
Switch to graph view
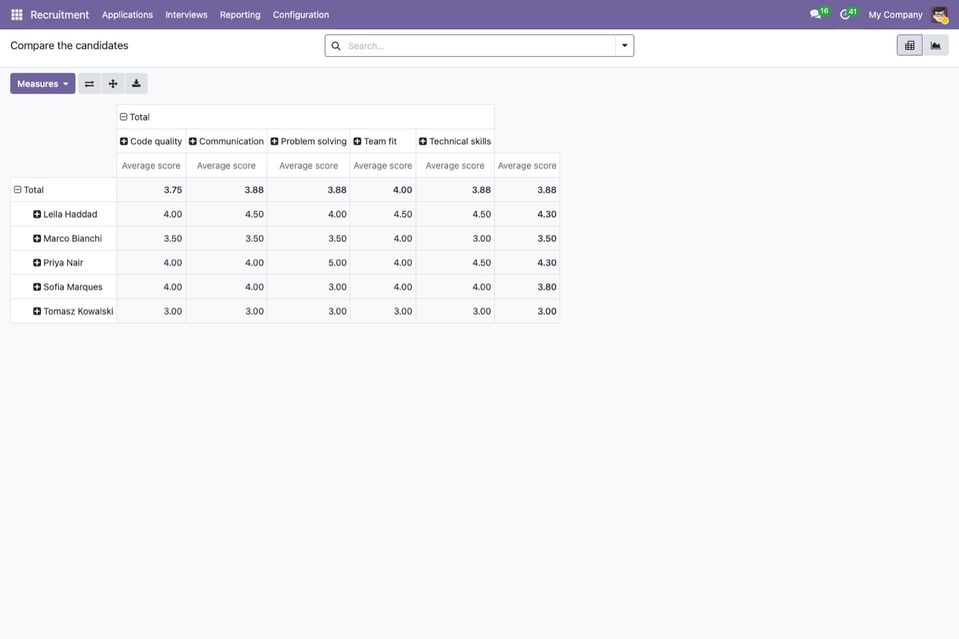pyautogui.click(x=936, y=45)
